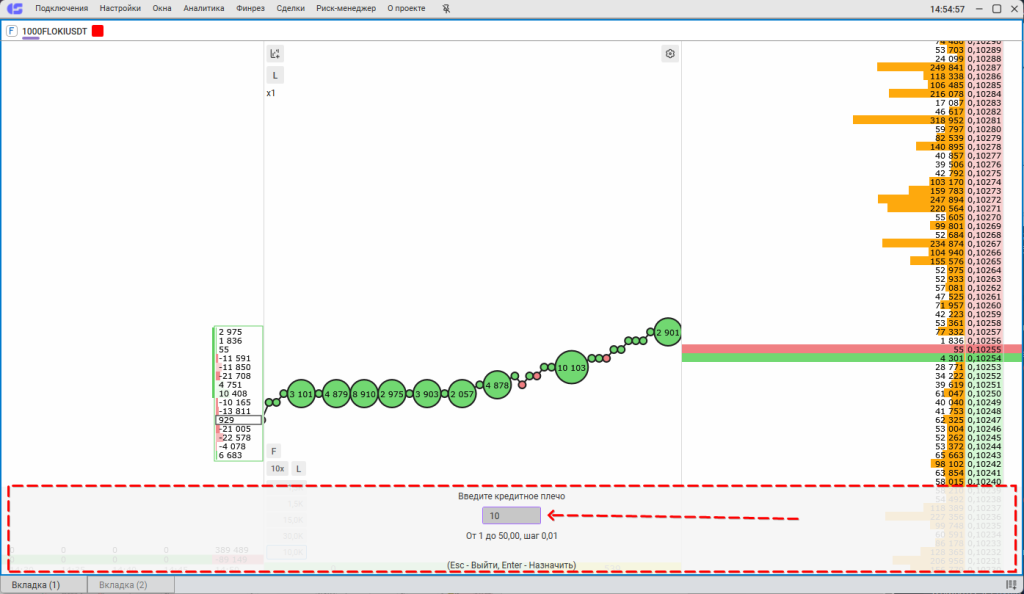Click the F badge beside 1000FLOKIUSDT
The image size is (1024, 594).
(11, 31)
